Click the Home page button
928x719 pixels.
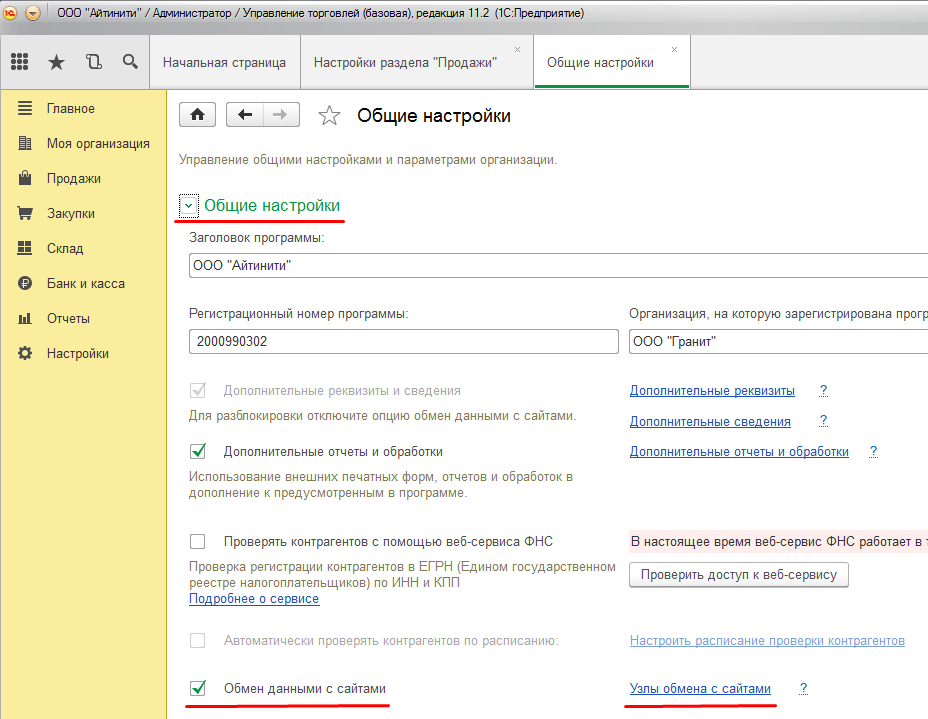pos(197,114)
